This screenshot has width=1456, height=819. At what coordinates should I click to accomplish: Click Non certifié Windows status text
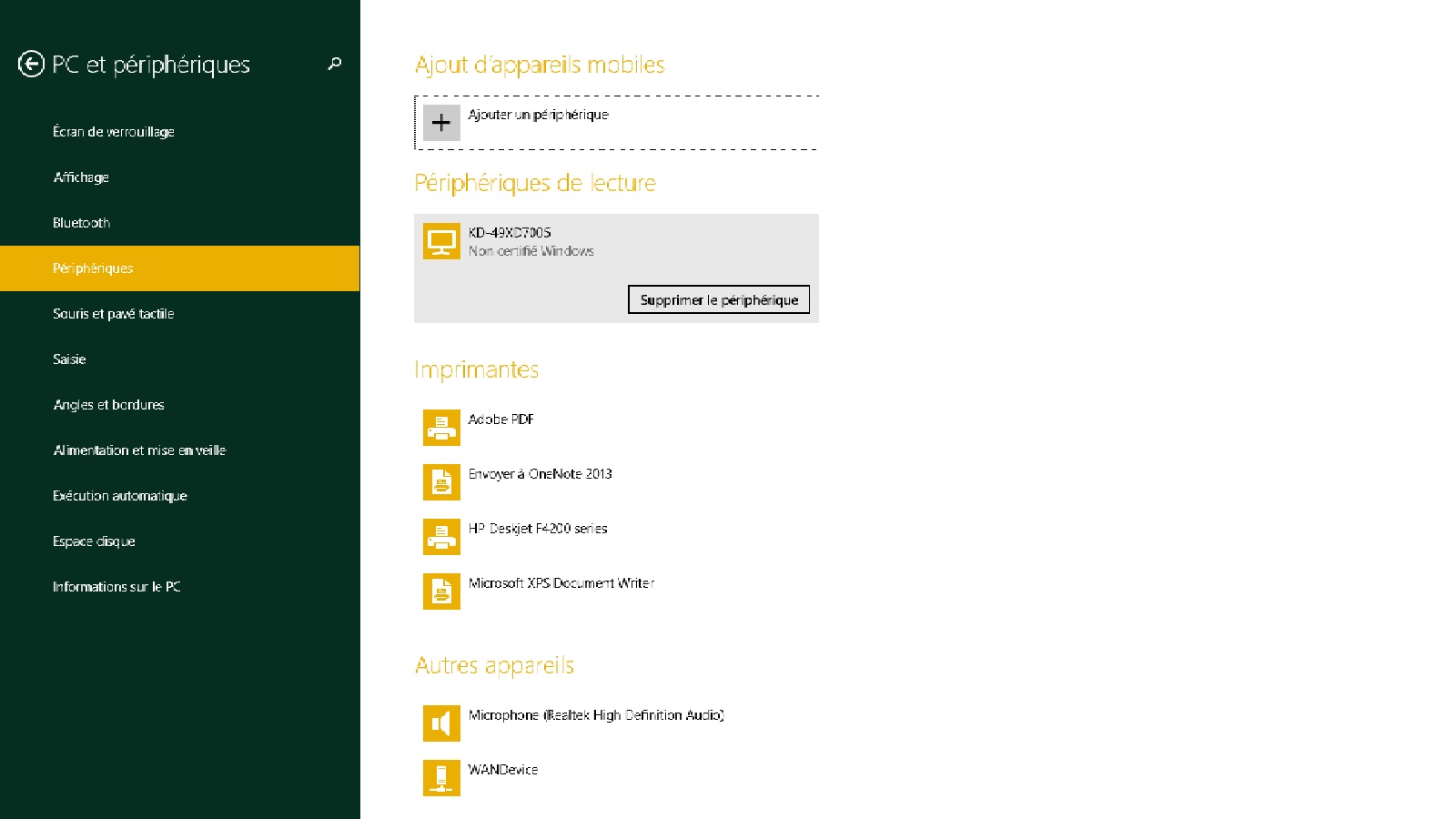pyautogui.click(x=531, y=251)
